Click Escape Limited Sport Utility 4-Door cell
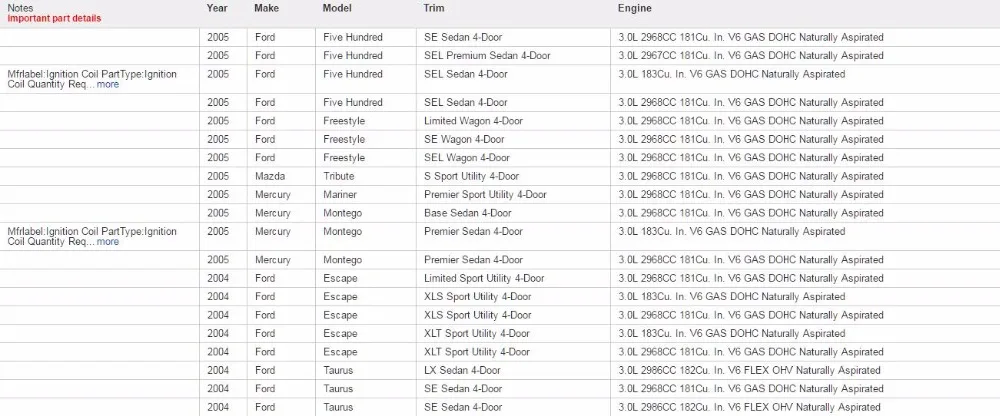 point(513,278)
